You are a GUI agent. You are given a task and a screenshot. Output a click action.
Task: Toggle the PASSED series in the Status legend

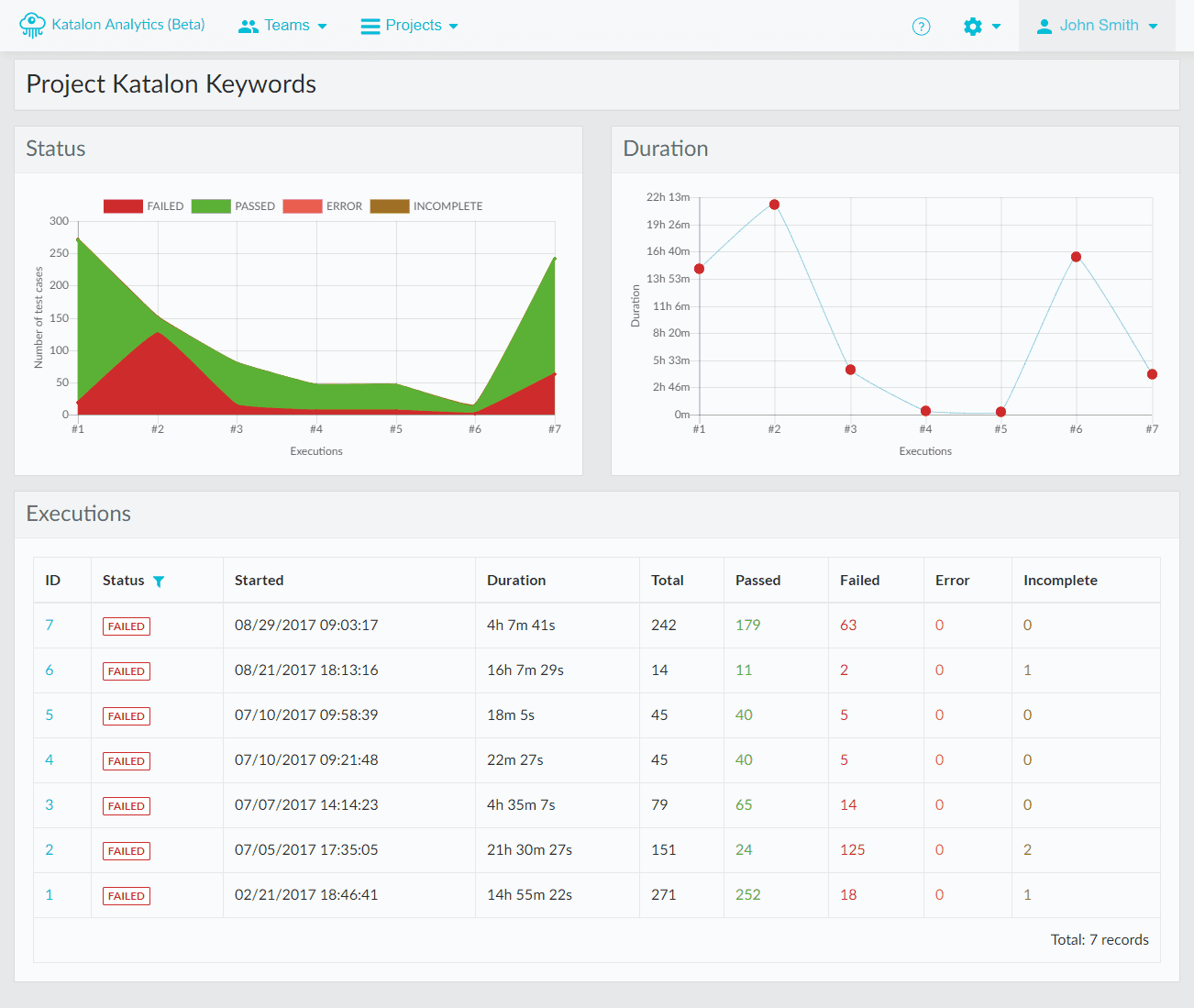(x=234, y=205)
